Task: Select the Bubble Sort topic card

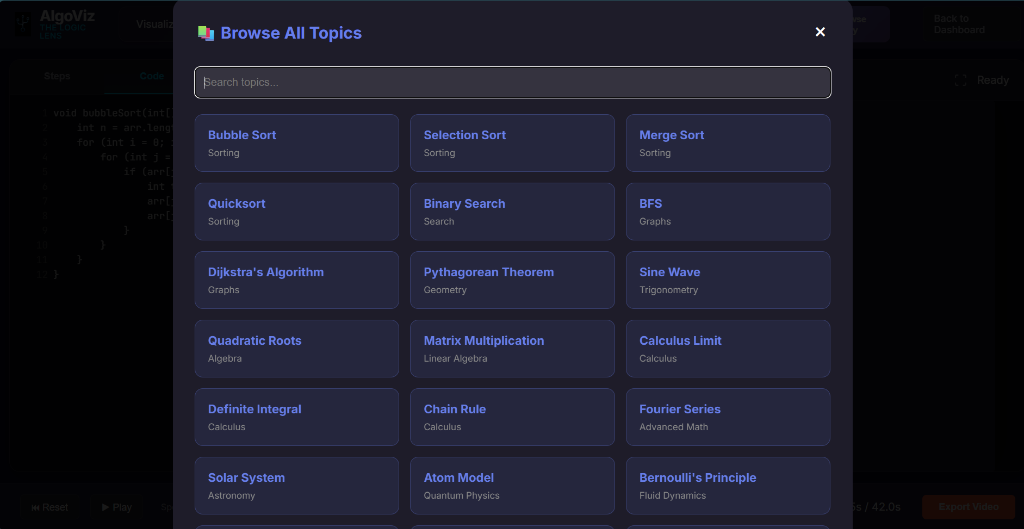Action: (296, 143)
